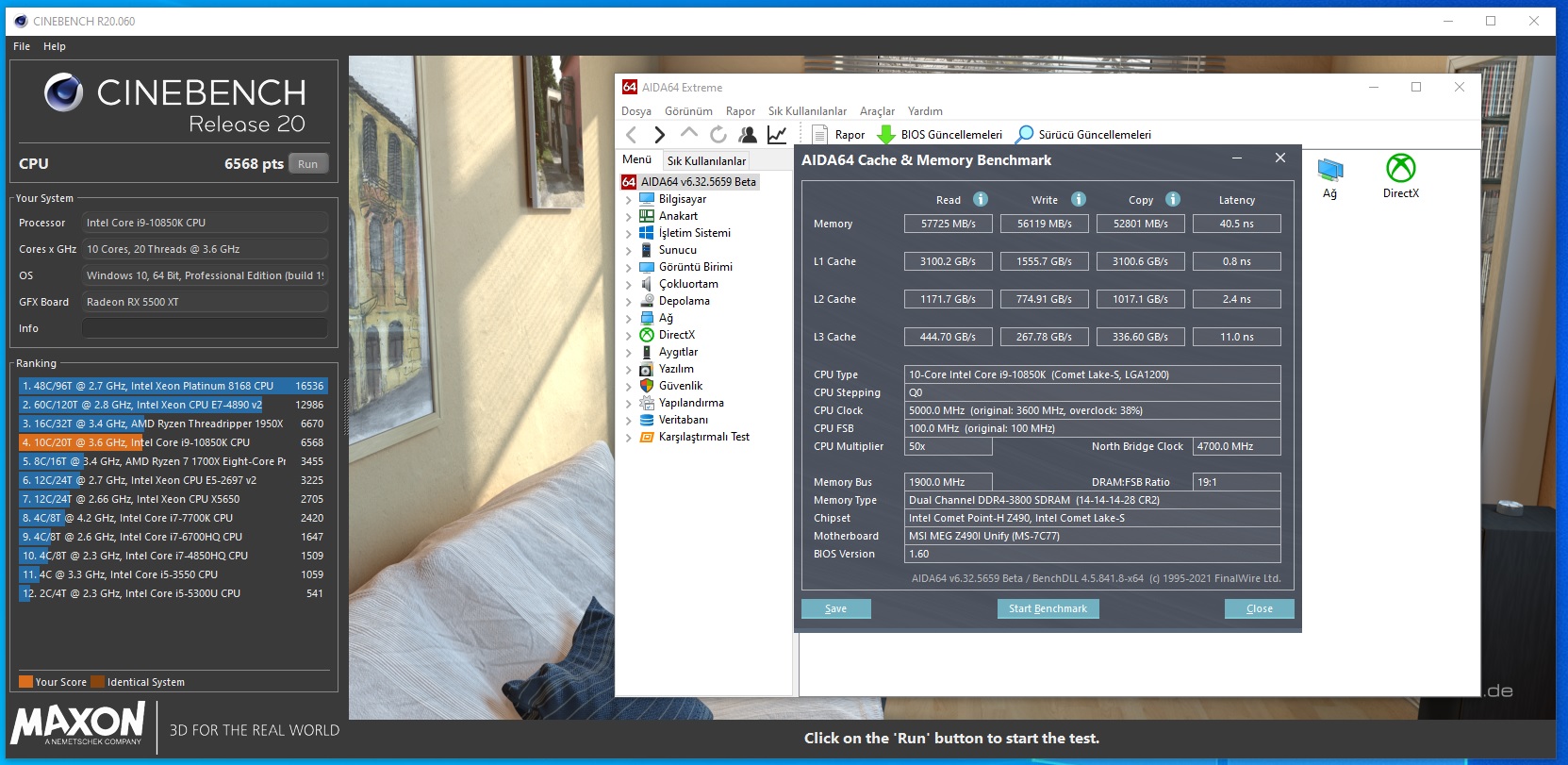1568x765 pixels.
Task: Click the Cinebench Info input field
Action: [x=205, y=328]
